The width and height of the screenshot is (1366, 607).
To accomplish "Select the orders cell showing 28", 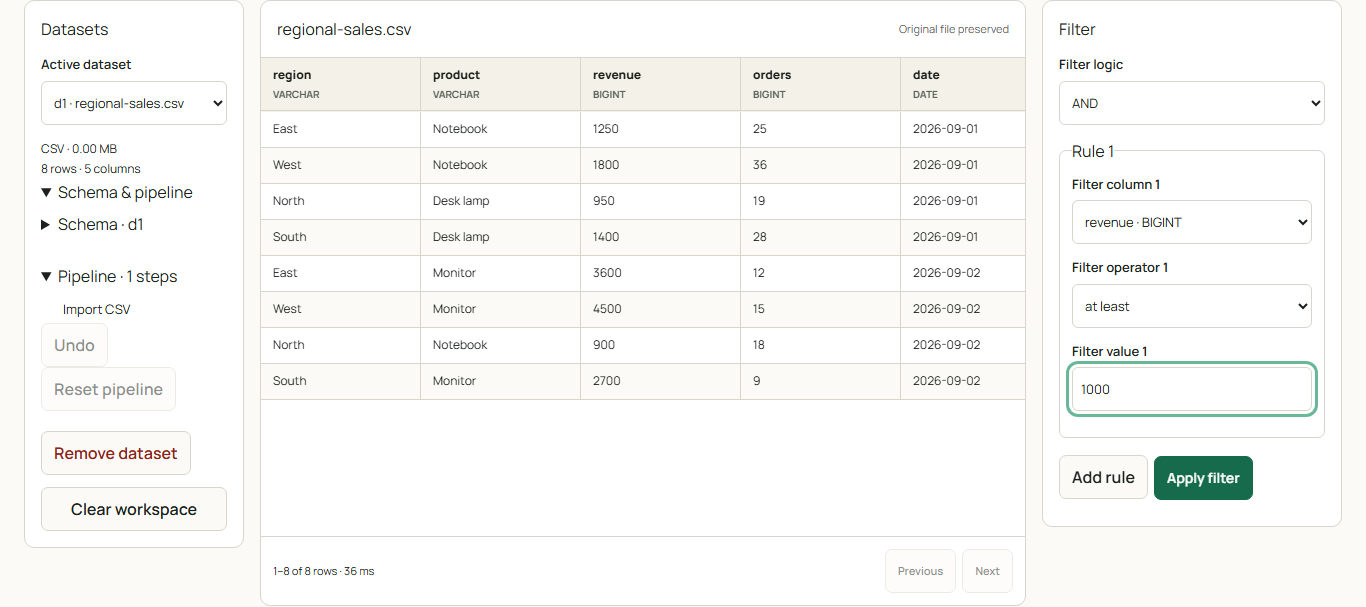I will [x=821, y=237].
